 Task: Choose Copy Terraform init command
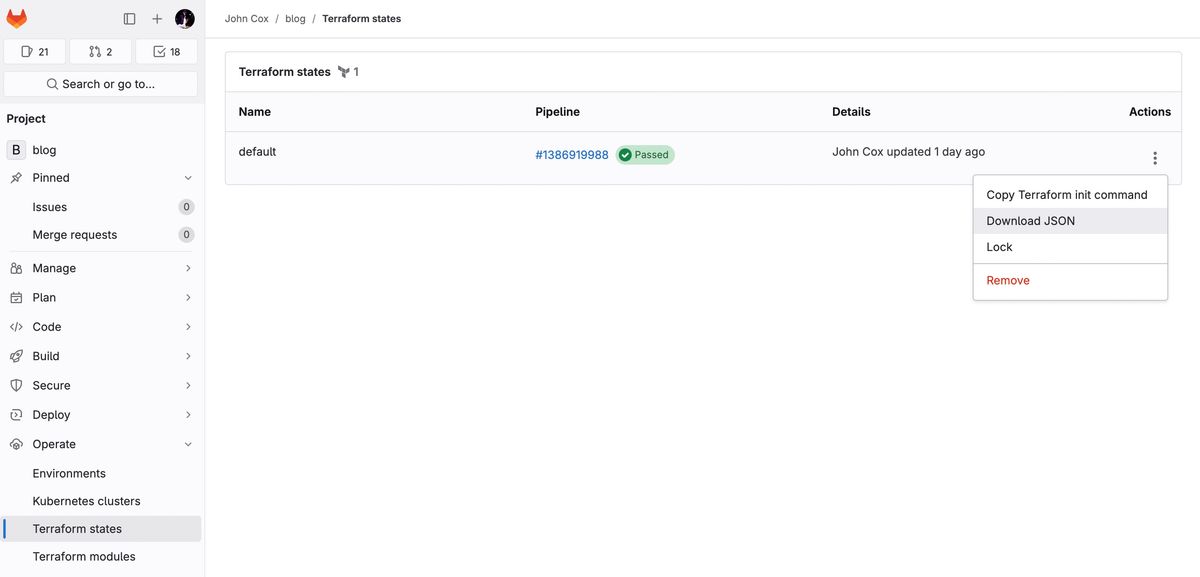tap(1066, 195)
